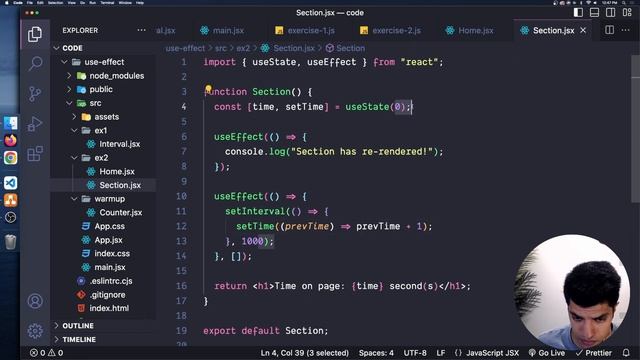The height and width of the screenshot is (360, 640).
Task: Open the Extensions view
Action: point(35,153)
